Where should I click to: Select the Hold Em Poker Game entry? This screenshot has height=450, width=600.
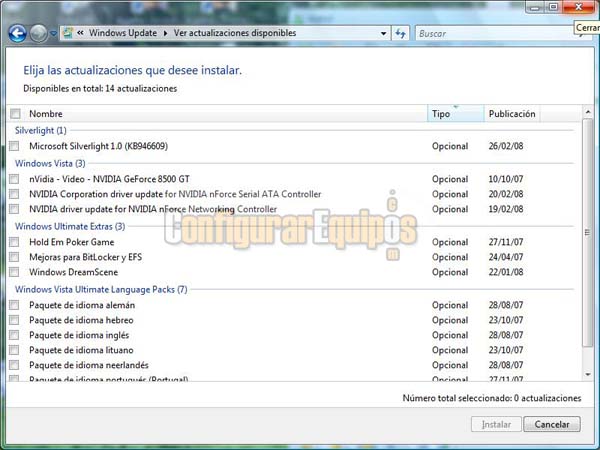72,242
